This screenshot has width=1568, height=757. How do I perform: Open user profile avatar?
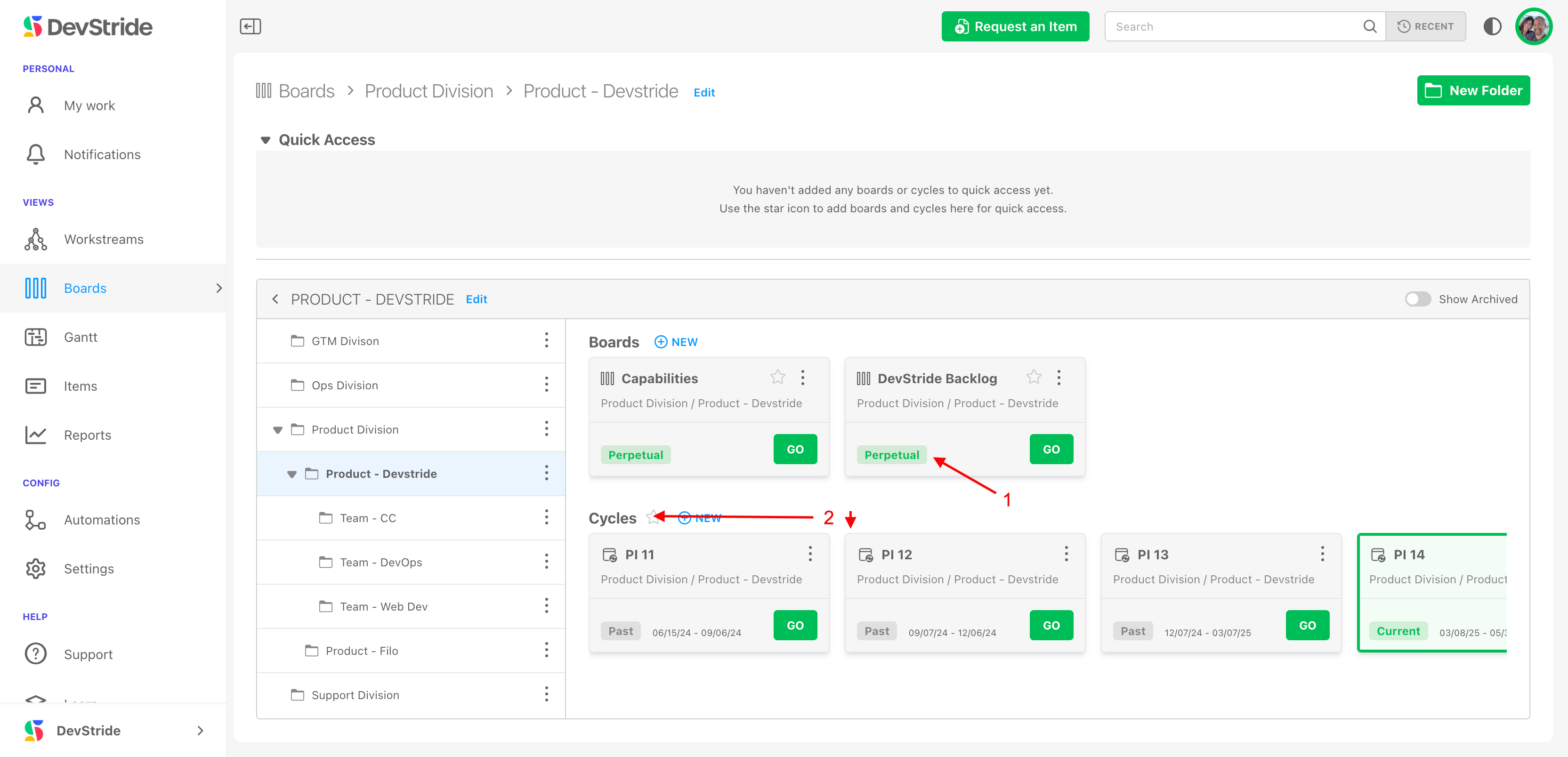click(x=1533, y=26)
